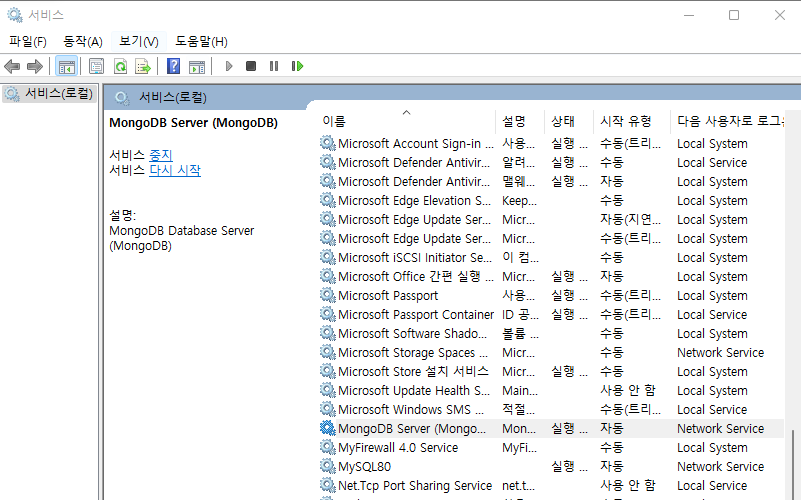Screen dimensions: 801x500
Task: Pause service toolbar icon
Action: click(x=274, y=66)
